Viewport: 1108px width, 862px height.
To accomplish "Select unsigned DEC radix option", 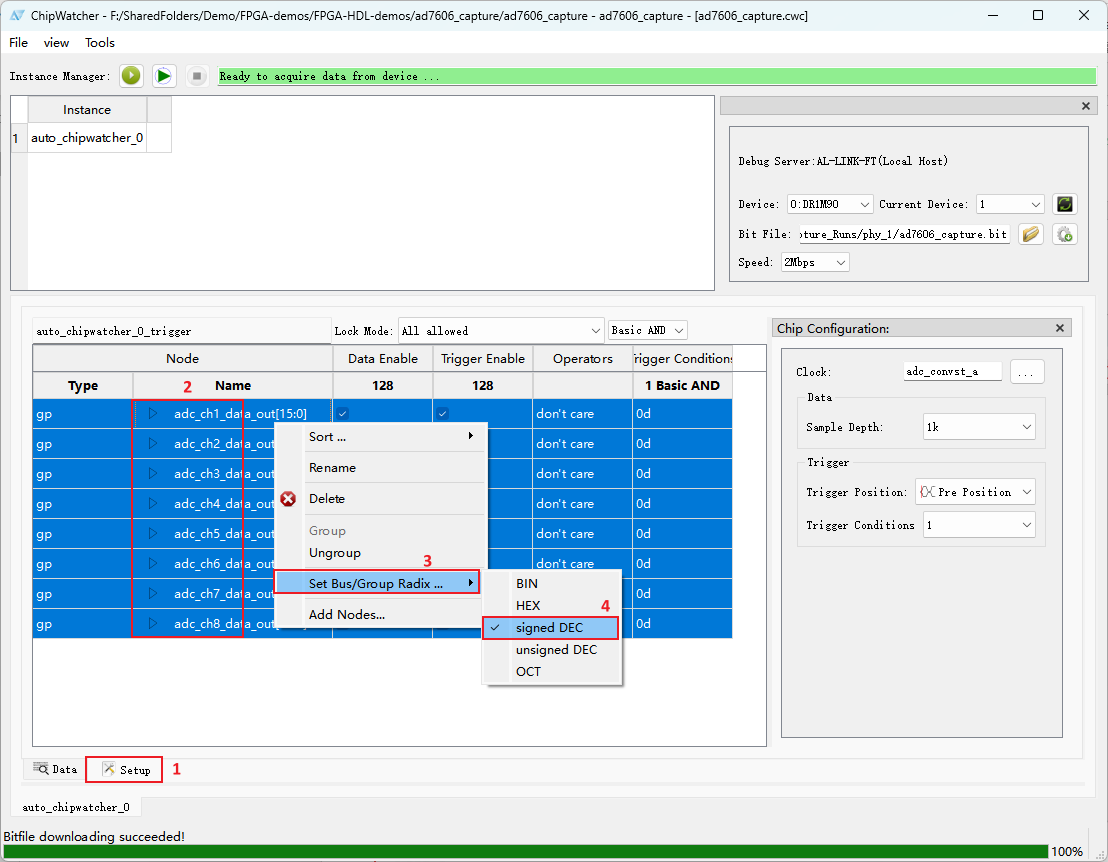I will (x=551, y=650).
